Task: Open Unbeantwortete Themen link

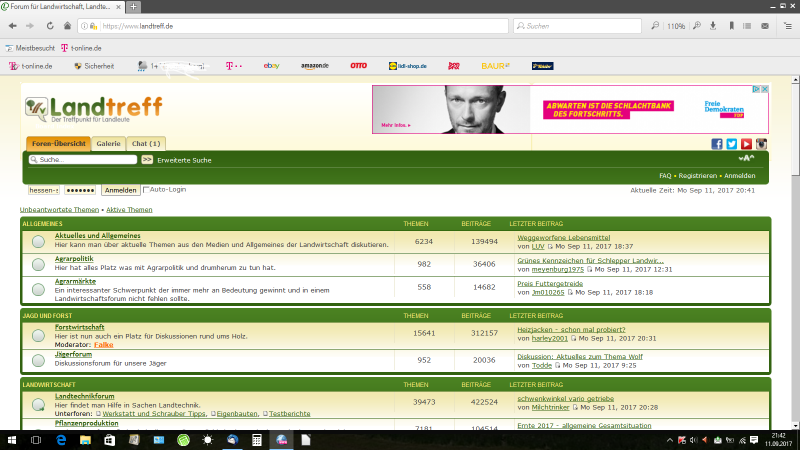Action: tap(59, 210)
